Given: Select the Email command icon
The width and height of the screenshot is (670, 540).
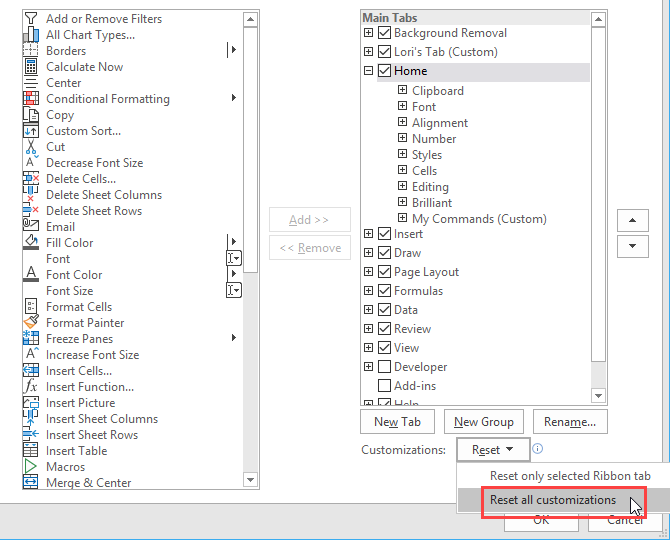Looking at the screenshot, I should click(31, 226).
